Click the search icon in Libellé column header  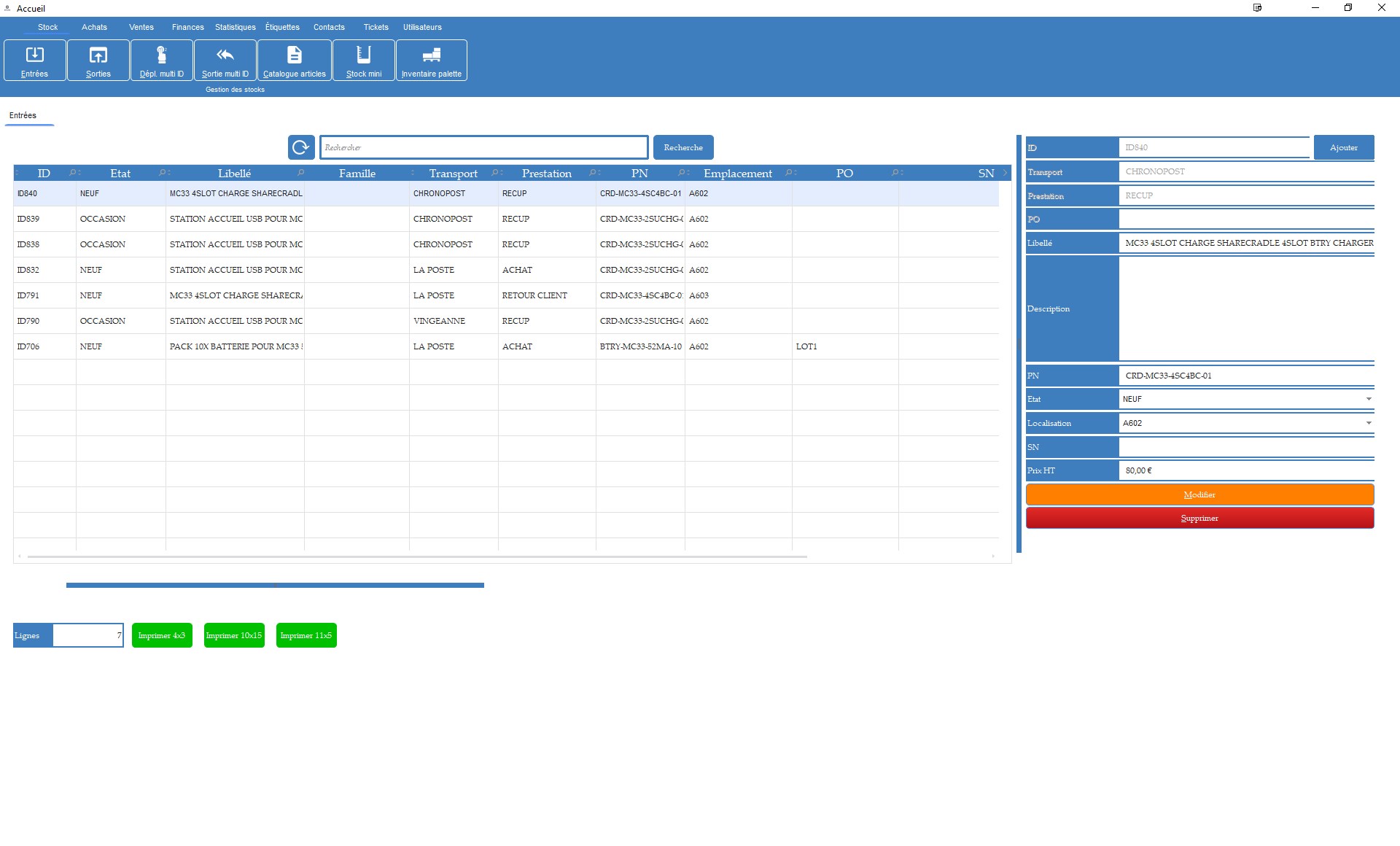[x=300, y=173]
